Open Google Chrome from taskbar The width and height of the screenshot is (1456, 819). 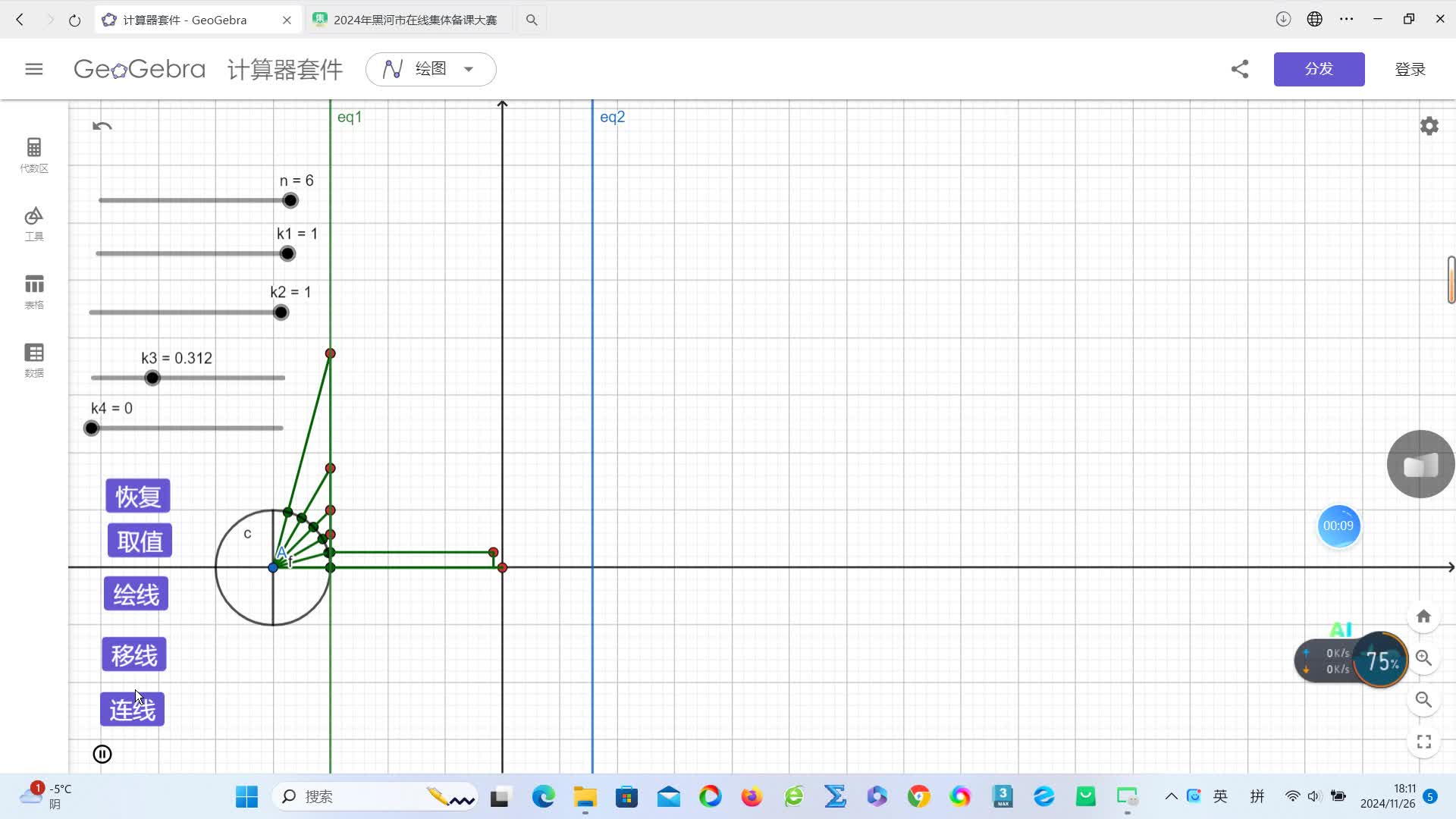918,796
